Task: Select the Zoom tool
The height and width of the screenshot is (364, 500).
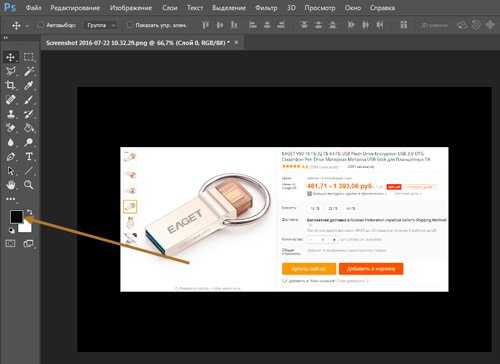Action: tap(29, 185)
